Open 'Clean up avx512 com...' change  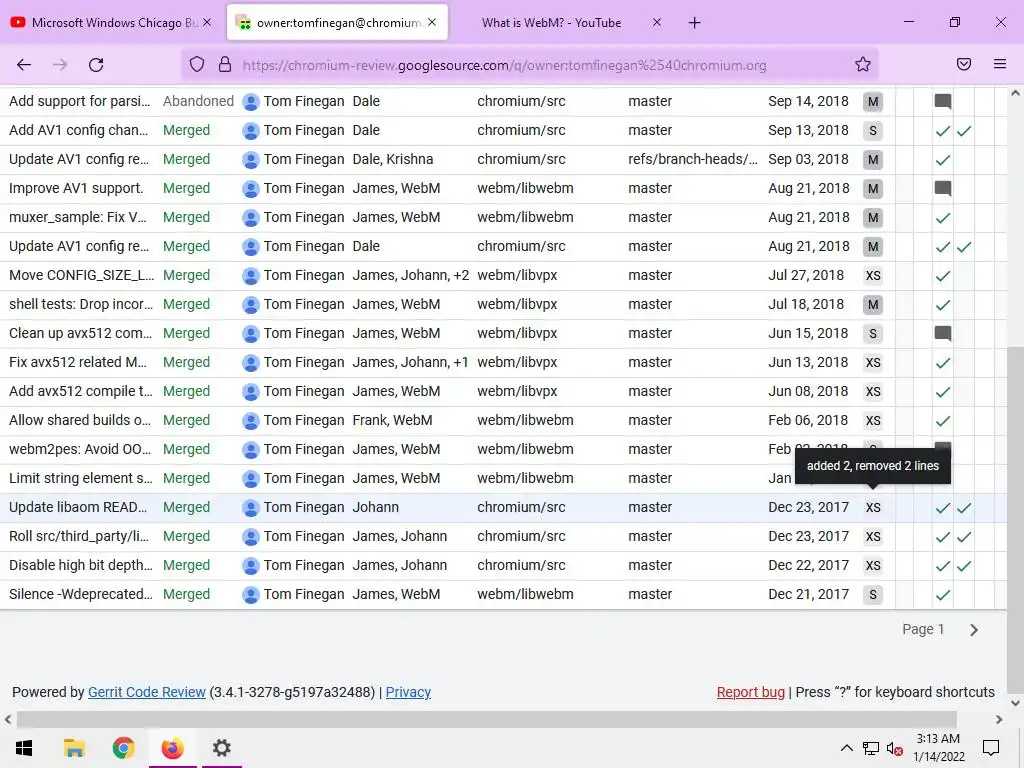pyautogui.click(x=80, y=333)
